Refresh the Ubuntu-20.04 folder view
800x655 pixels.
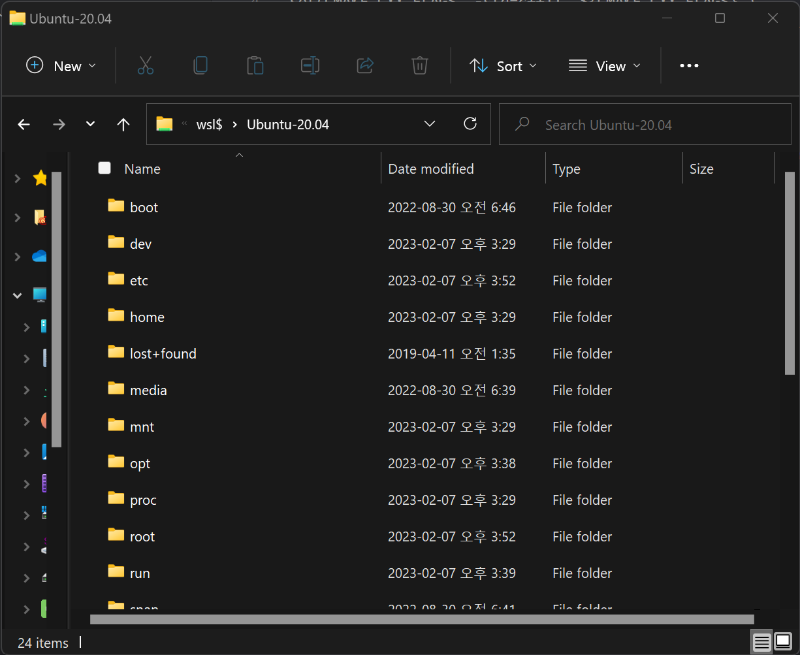(x=470, y=124)
